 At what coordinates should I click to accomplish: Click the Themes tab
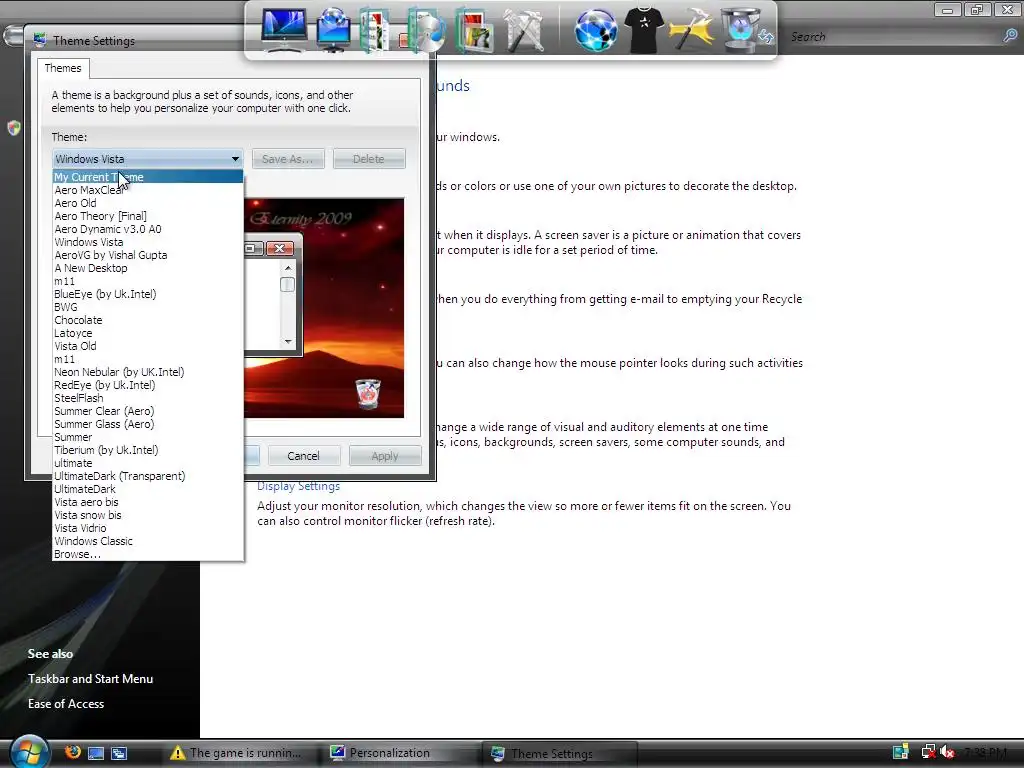pyautogui.click(x=63, y=68)
